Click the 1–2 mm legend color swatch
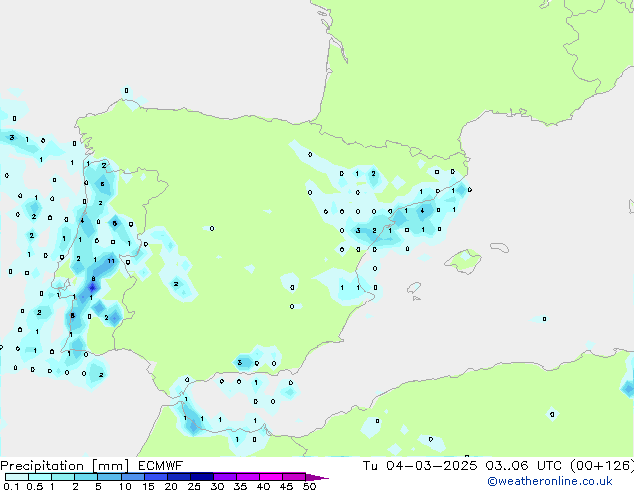The image size is (634, 490). [63, 477]
